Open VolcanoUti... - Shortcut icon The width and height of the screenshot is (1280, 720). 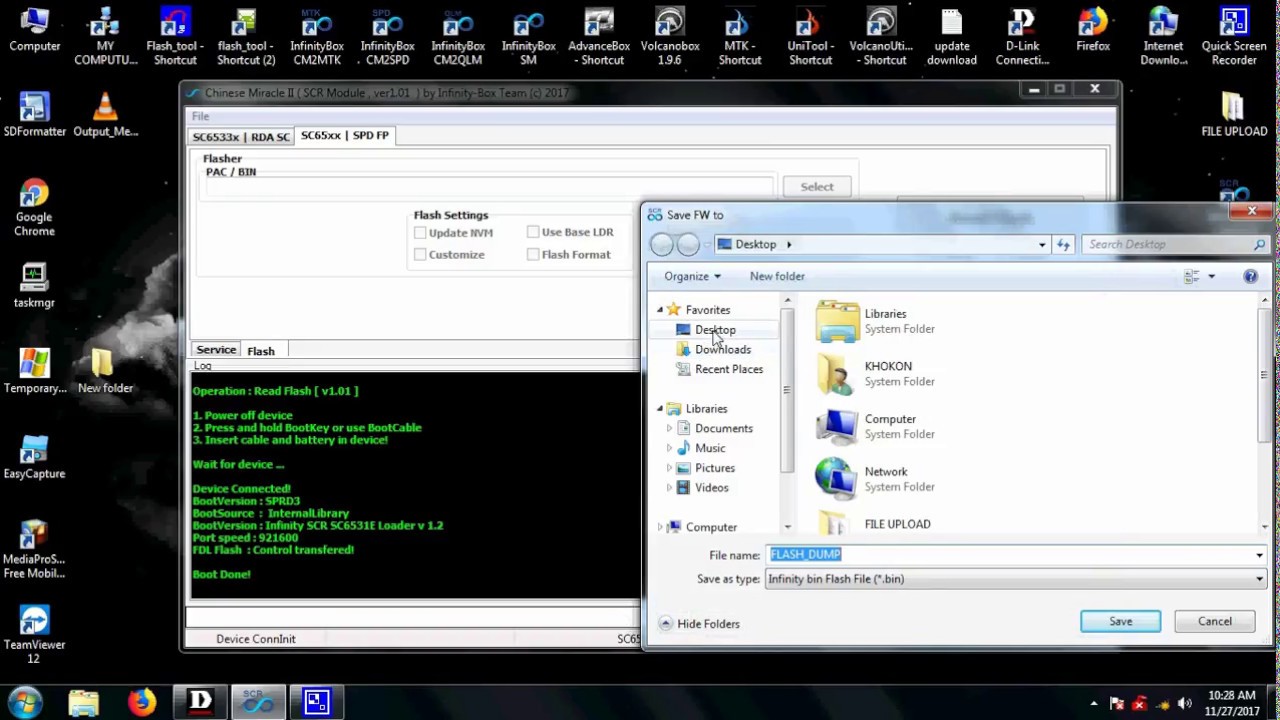(881, 38)
